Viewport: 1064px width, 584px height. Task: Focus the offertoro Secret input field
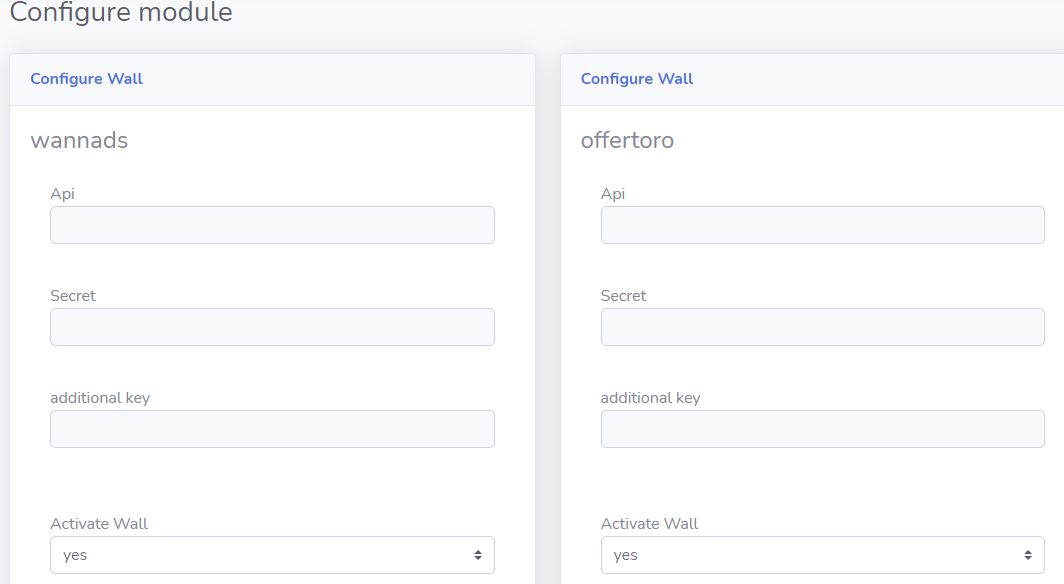822,327
